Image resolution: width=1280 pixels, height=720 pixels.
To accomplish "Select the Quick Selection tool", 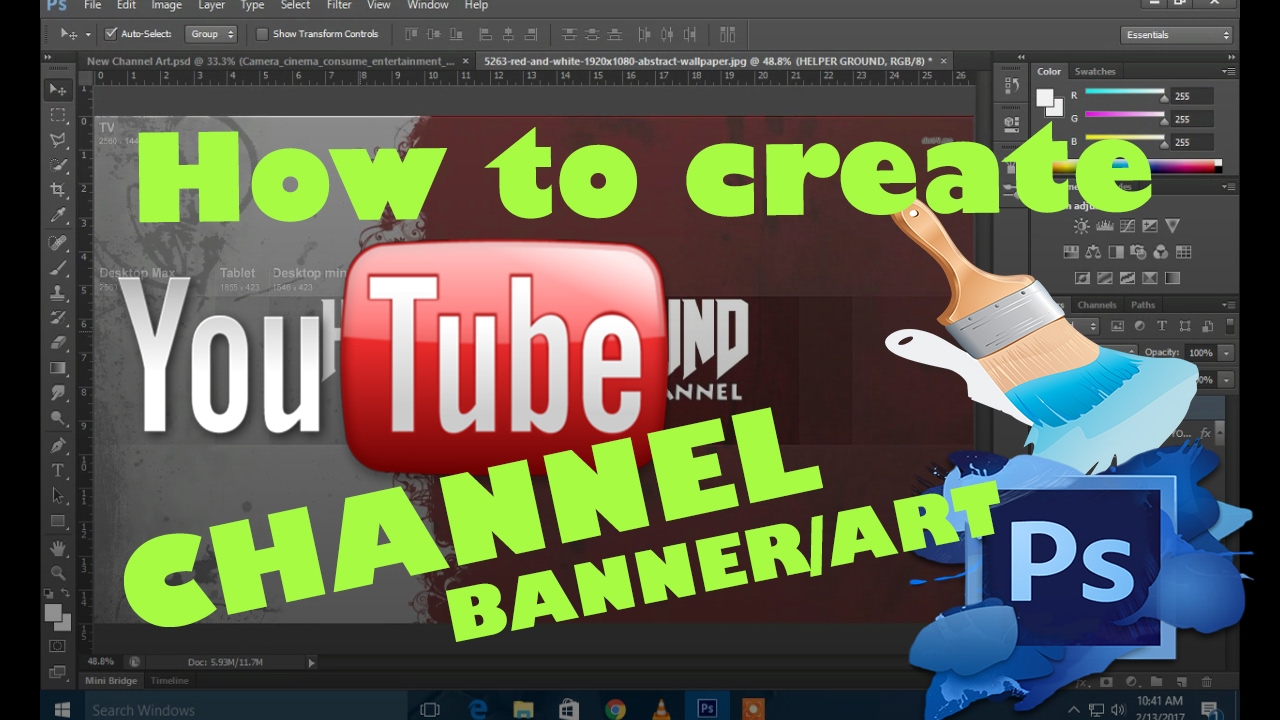I will [x=58, y=165].
